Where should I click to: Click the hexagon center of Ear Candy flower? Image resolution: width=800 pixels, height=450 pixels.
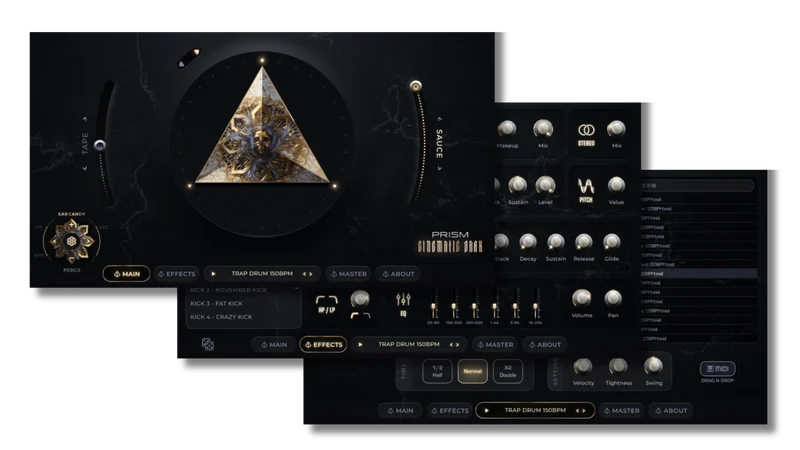[72, 241]
